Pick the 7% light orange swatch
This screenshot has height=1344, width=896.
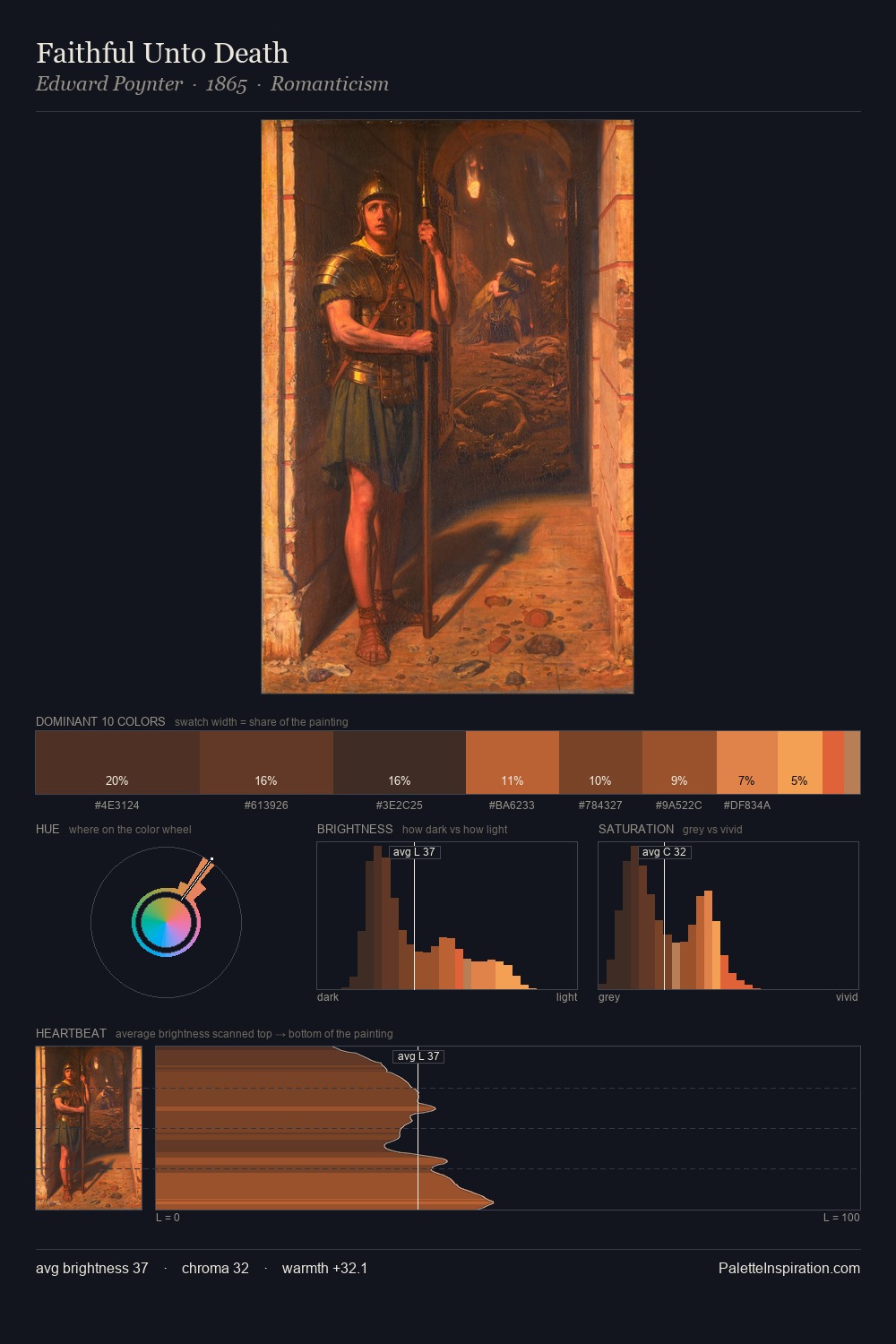(x=747, y=762)
